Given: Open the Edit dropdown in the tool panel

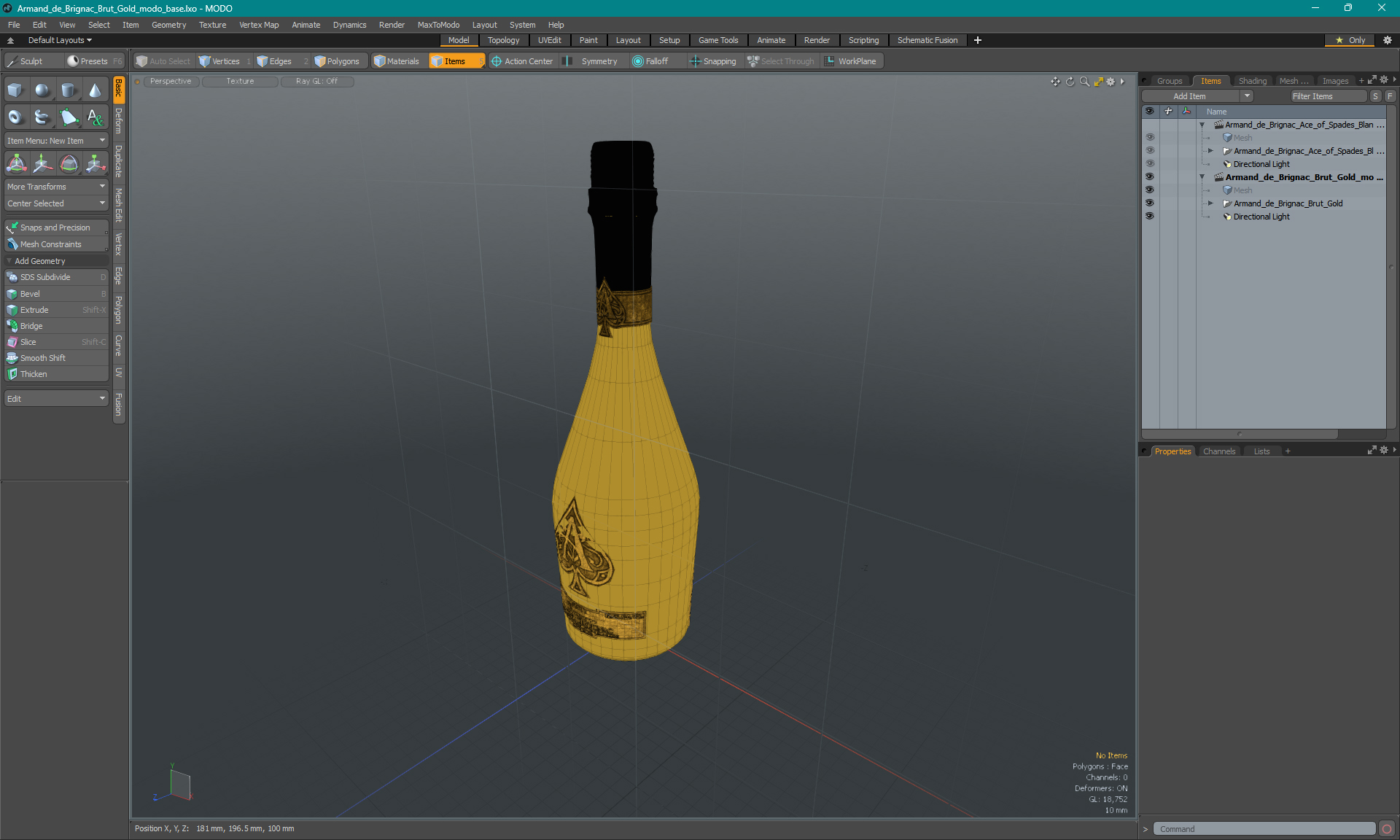Looking at the screenshot, I should (56, 399).
